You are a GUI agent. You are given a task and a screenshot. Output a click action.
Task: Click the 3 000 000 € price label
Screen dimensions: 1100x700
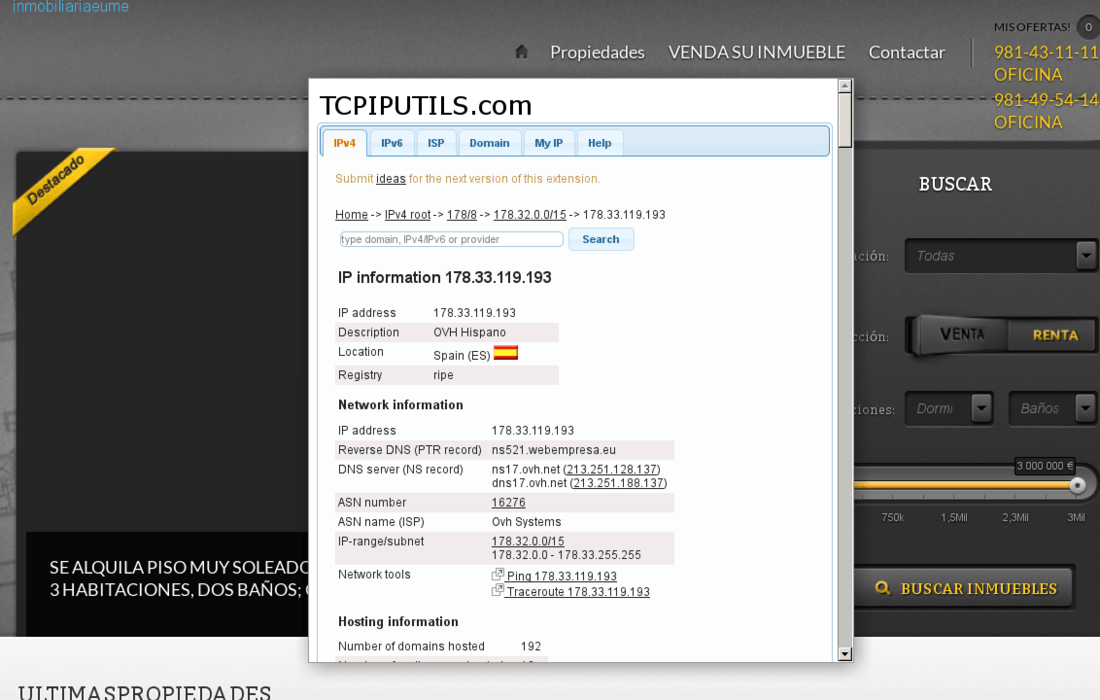point(1045,466)
